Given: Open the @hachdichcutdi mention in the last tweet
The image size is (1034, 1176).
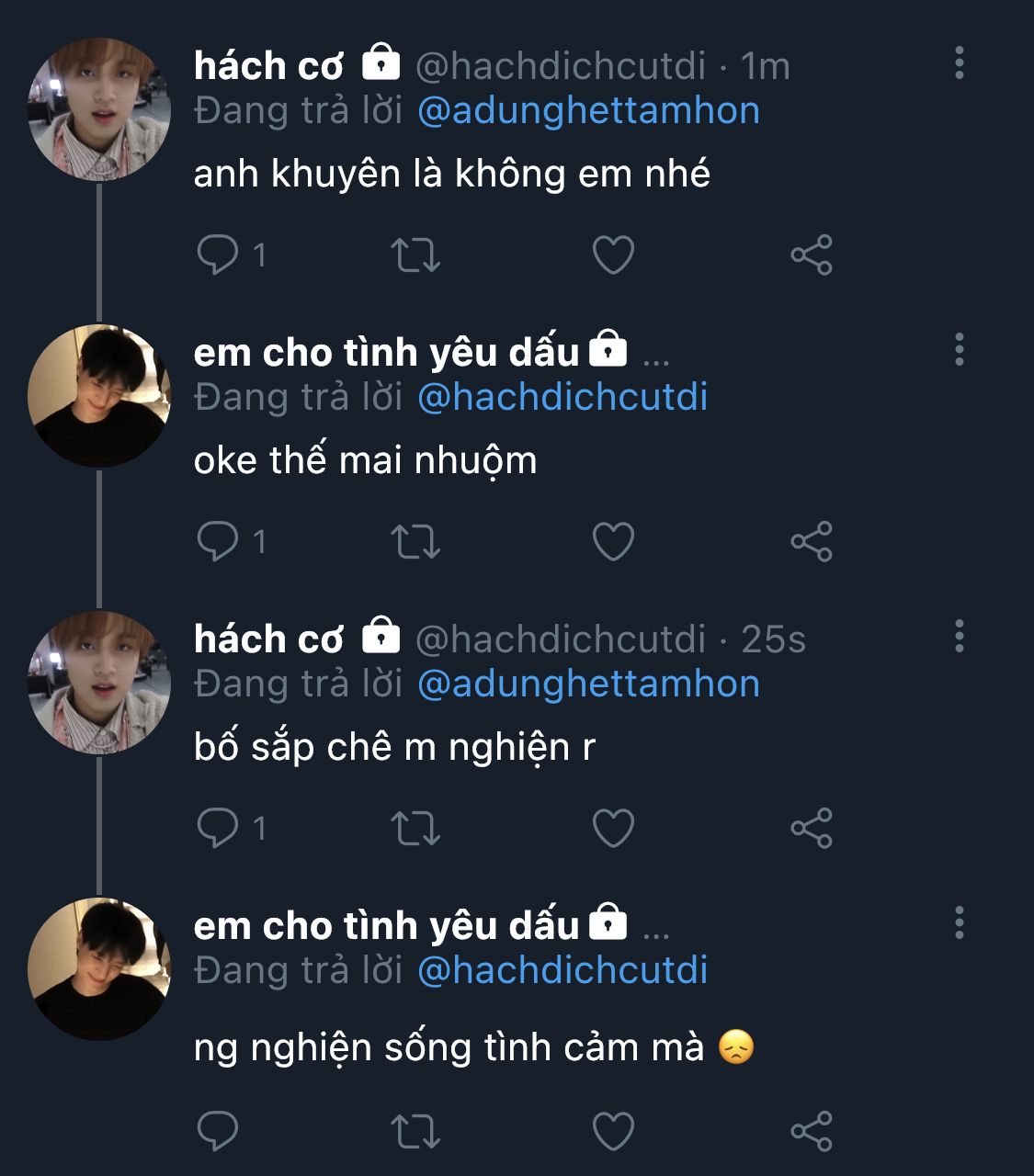Looking at the screenshot, I should 562,971.
